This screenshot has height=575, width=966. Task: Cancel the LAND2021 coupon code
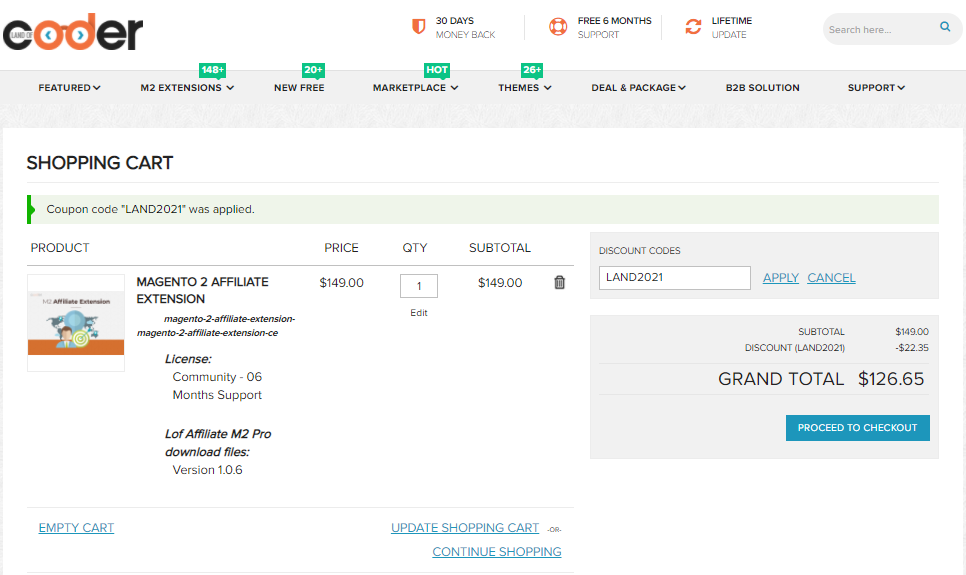click(831, 278)
